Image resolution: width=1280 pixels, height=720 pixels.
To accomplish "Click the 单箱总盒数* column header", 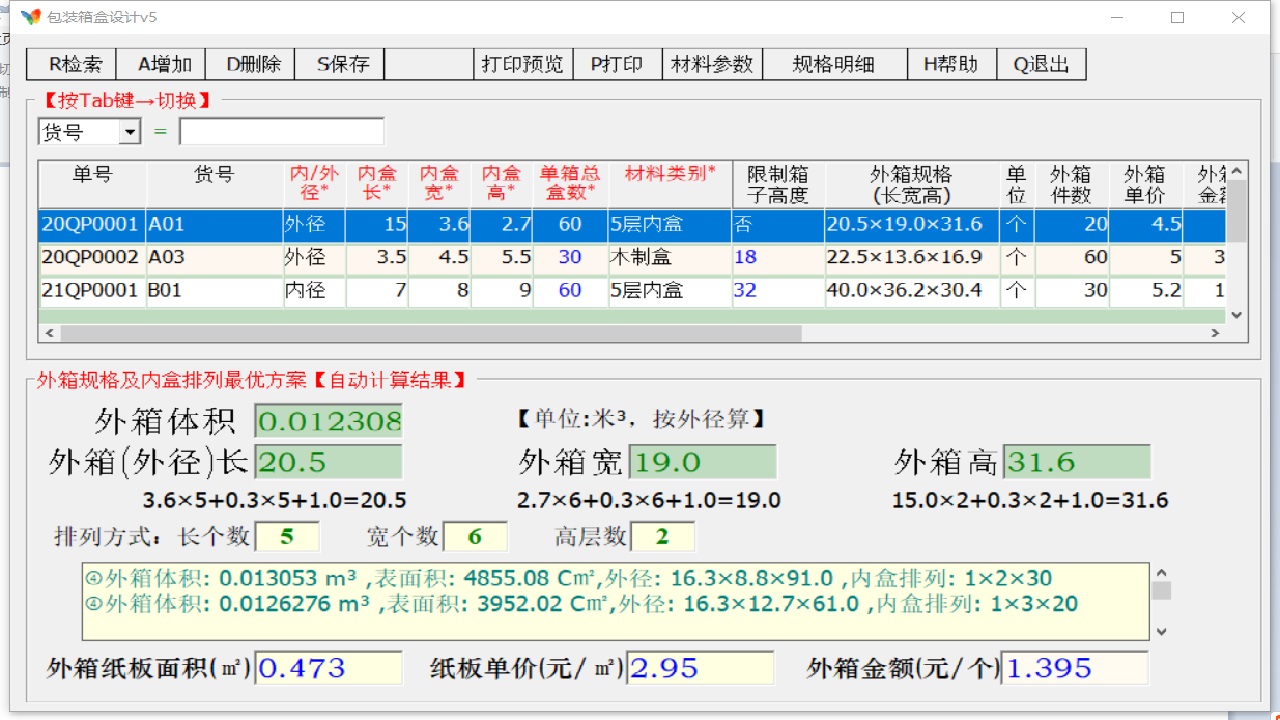I will click(x=570, y=185).
